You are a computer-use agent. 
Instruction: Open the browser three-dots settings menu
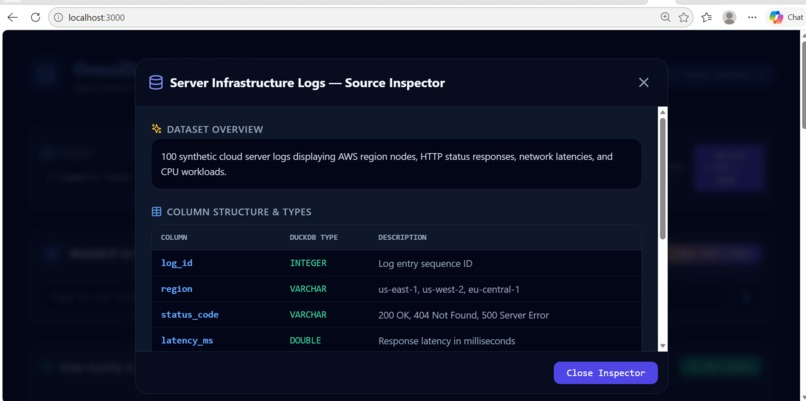point(752,17)
